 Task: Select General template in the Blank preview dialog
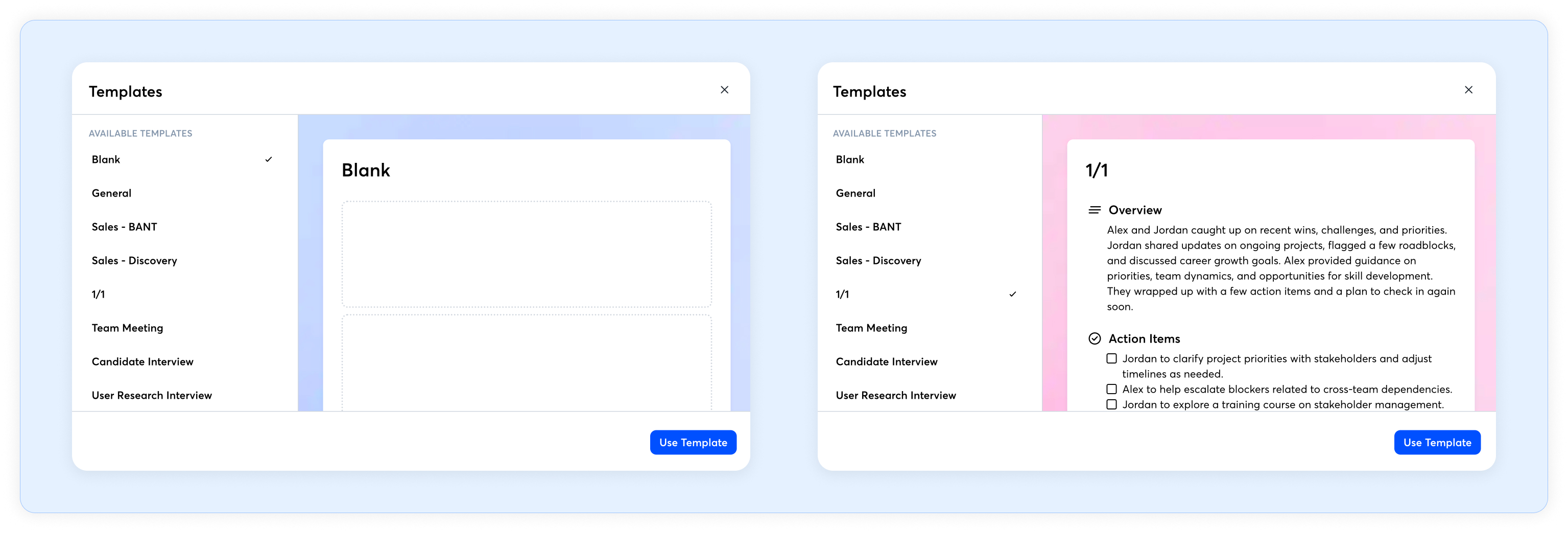pos(111,193)
